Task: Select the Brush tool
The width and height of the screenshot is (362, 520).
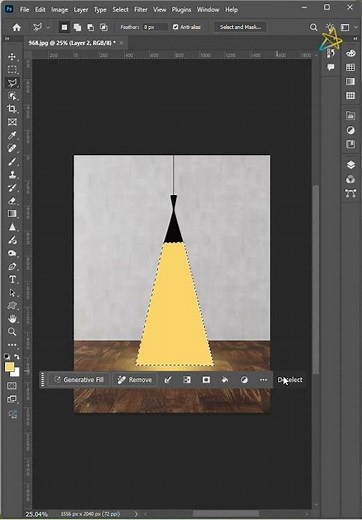Action: (12, 162)
